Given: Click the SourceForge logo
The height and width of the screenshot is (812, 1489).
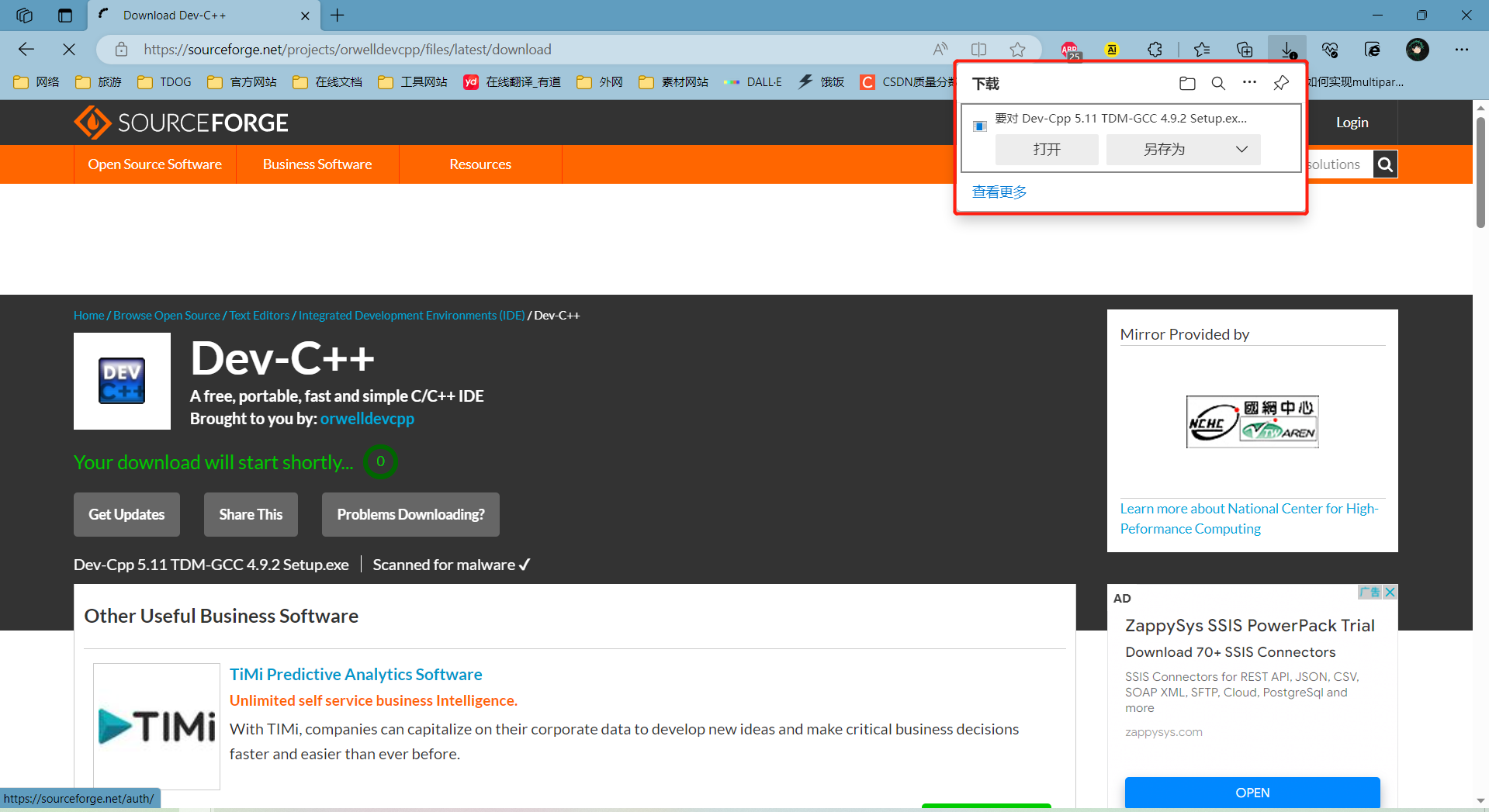Looking at the screenshot, I should pos(181,123).
